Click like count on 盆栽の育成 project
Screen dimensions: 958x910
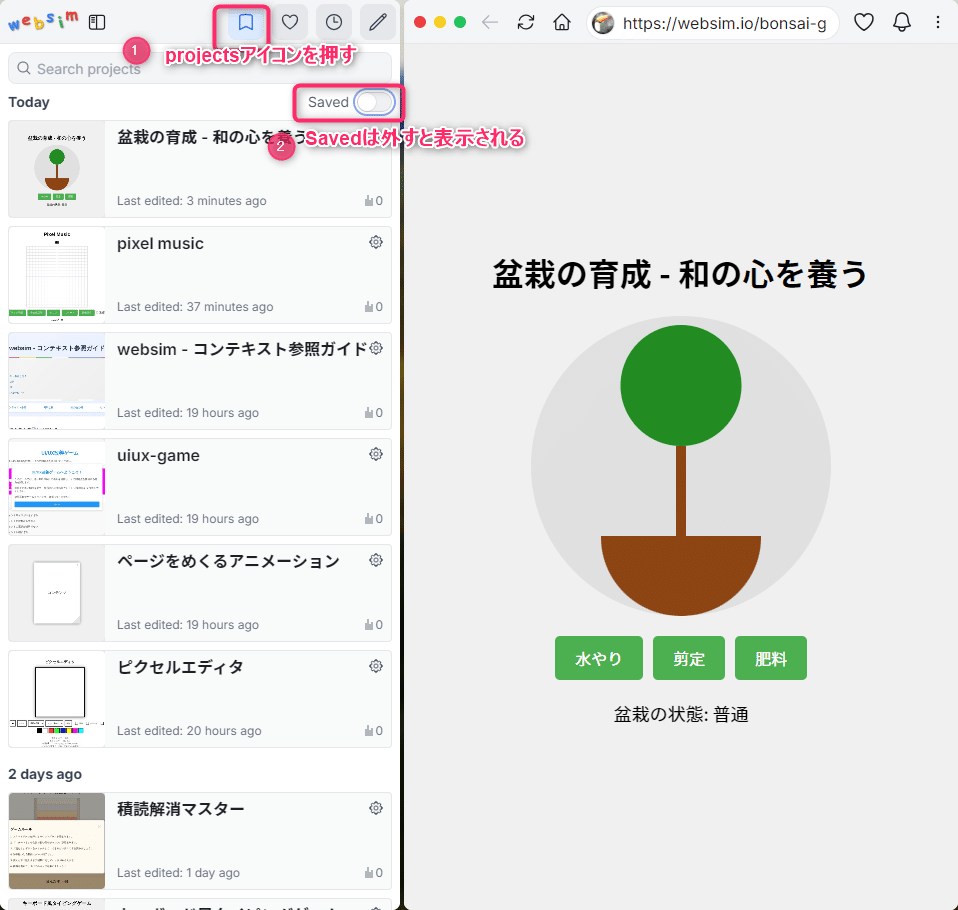[x=373, y=200]
